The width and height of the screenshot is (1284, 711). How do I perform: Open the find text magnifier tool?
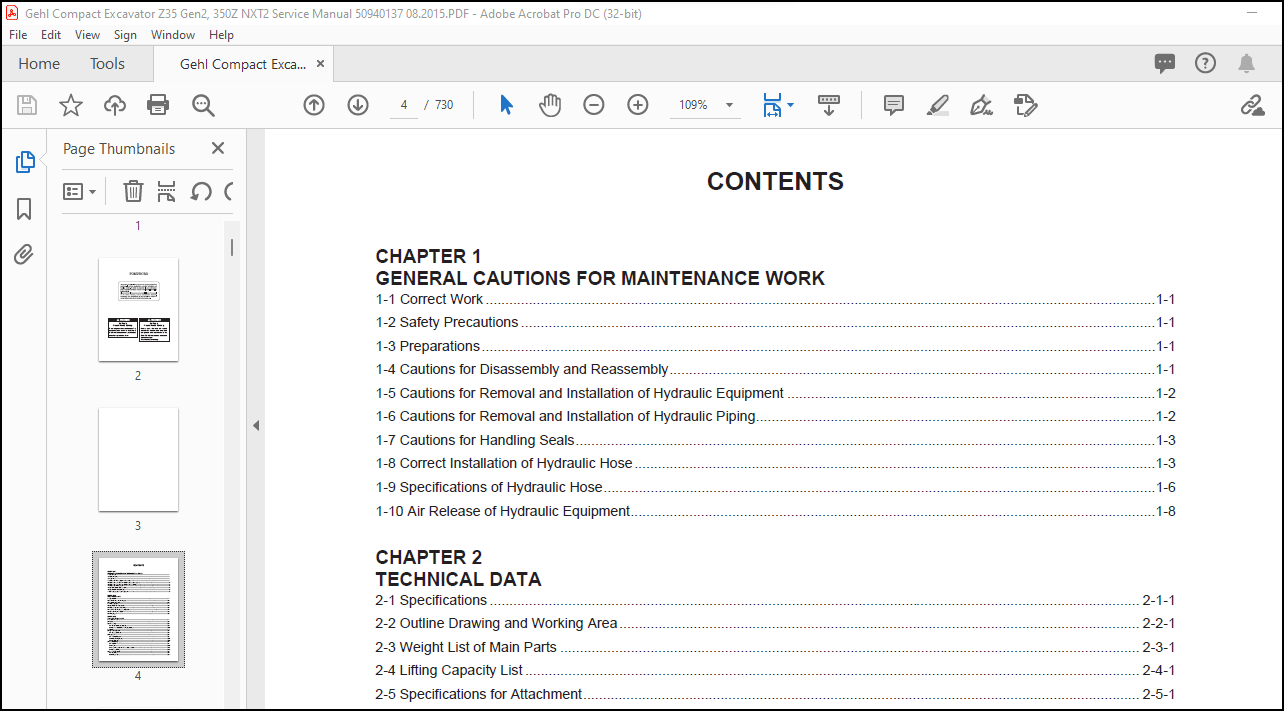203,105
